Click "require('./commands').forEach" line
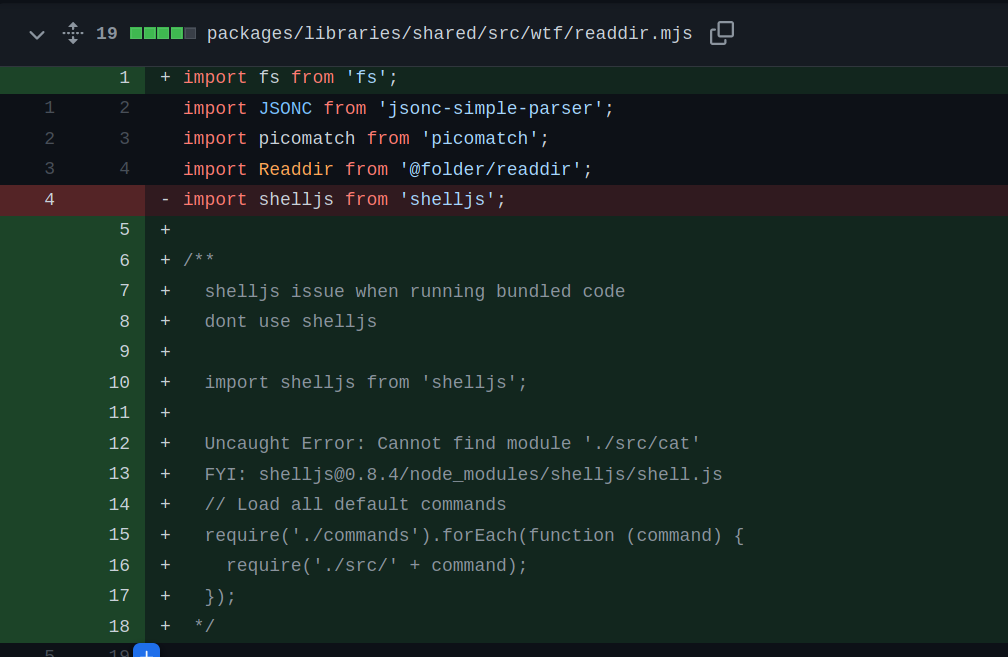The image size is (1008, 657). point(474,536)
